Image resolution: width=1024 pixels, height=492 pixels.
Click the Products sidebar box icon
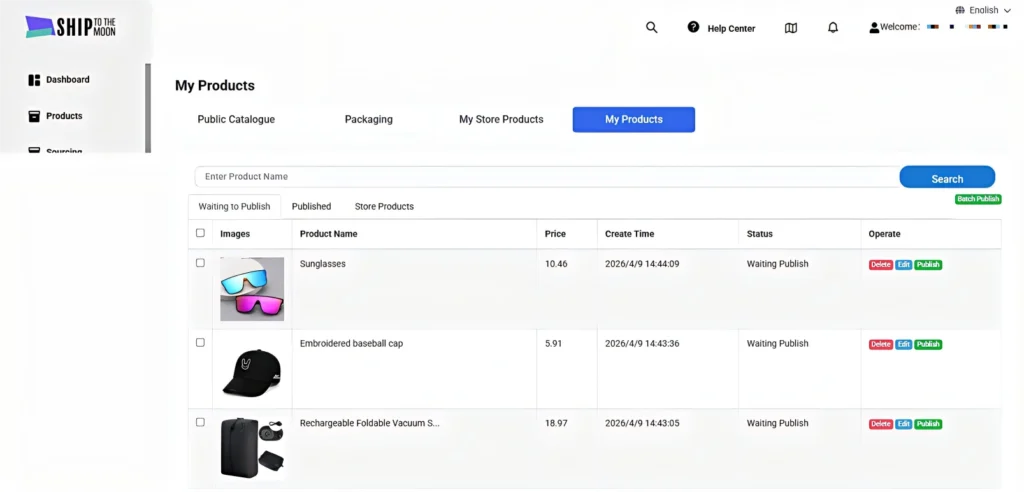[x=35, y=116]
